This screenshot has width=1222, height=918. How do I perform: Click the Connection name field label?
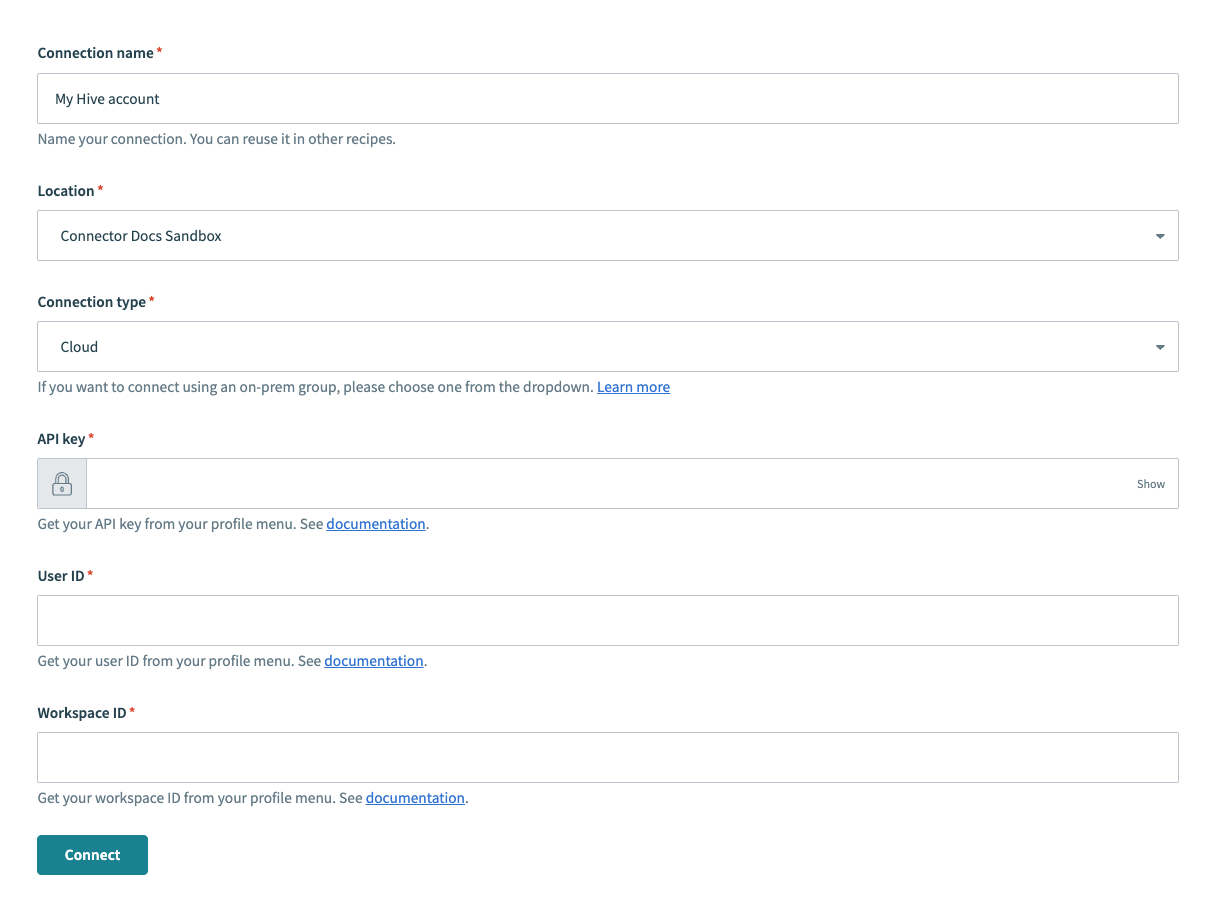click(x=95, y=53)
